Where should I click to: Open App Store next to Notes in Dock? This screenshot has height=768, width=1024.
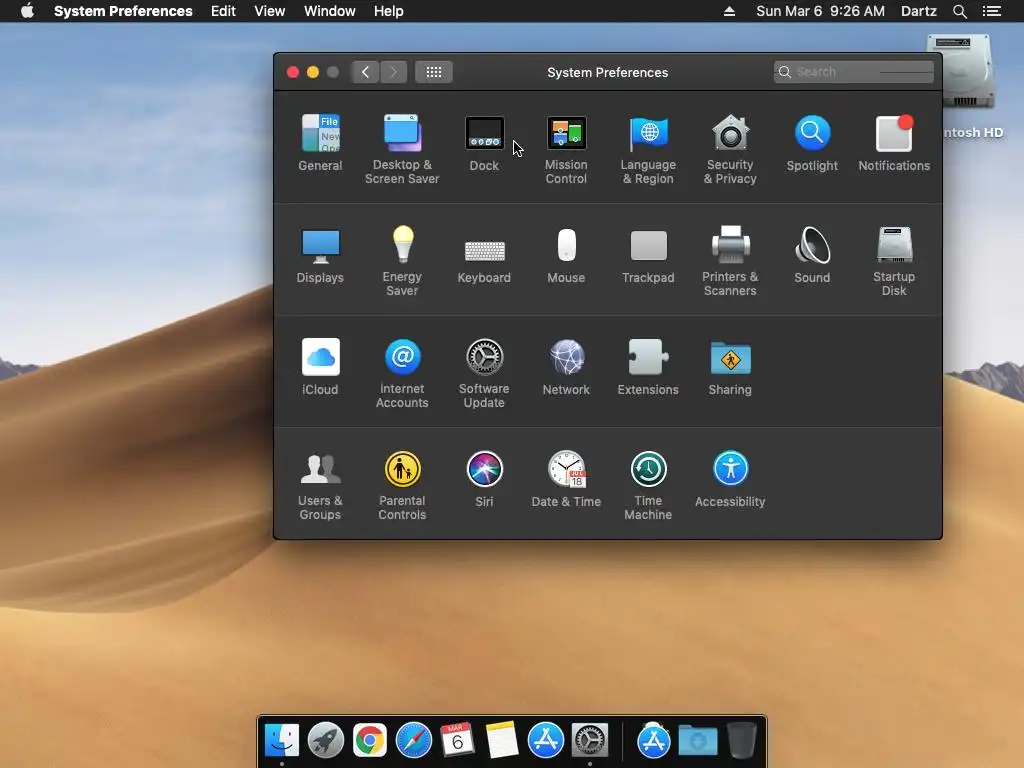pos(545,740)
